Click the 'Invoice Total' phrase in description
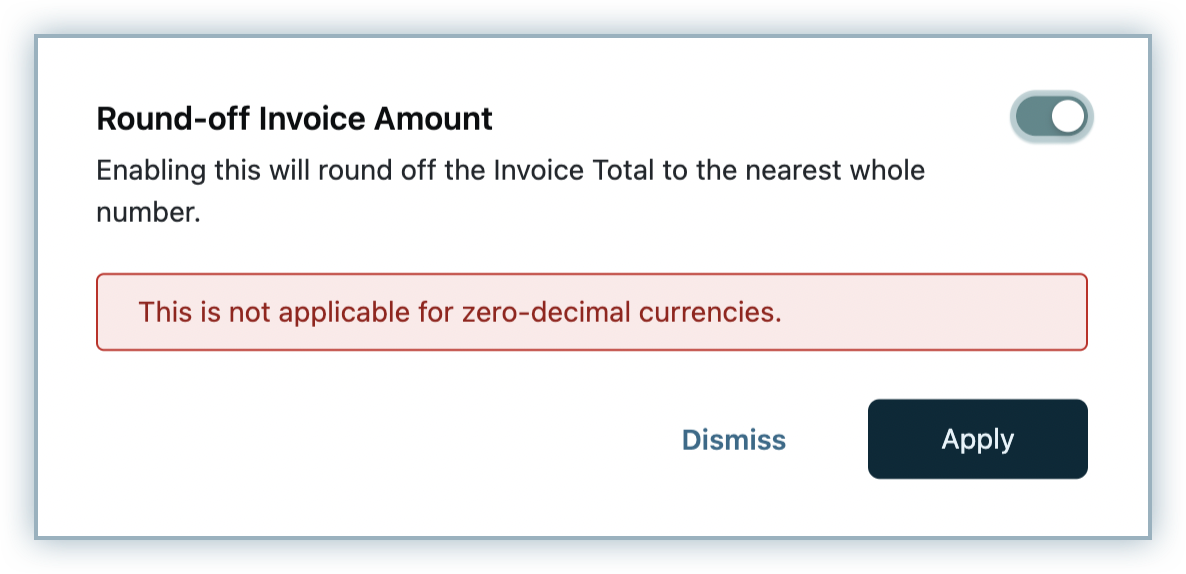The height and width of the screenshot is (574, 1186). [x=573, y=170]
